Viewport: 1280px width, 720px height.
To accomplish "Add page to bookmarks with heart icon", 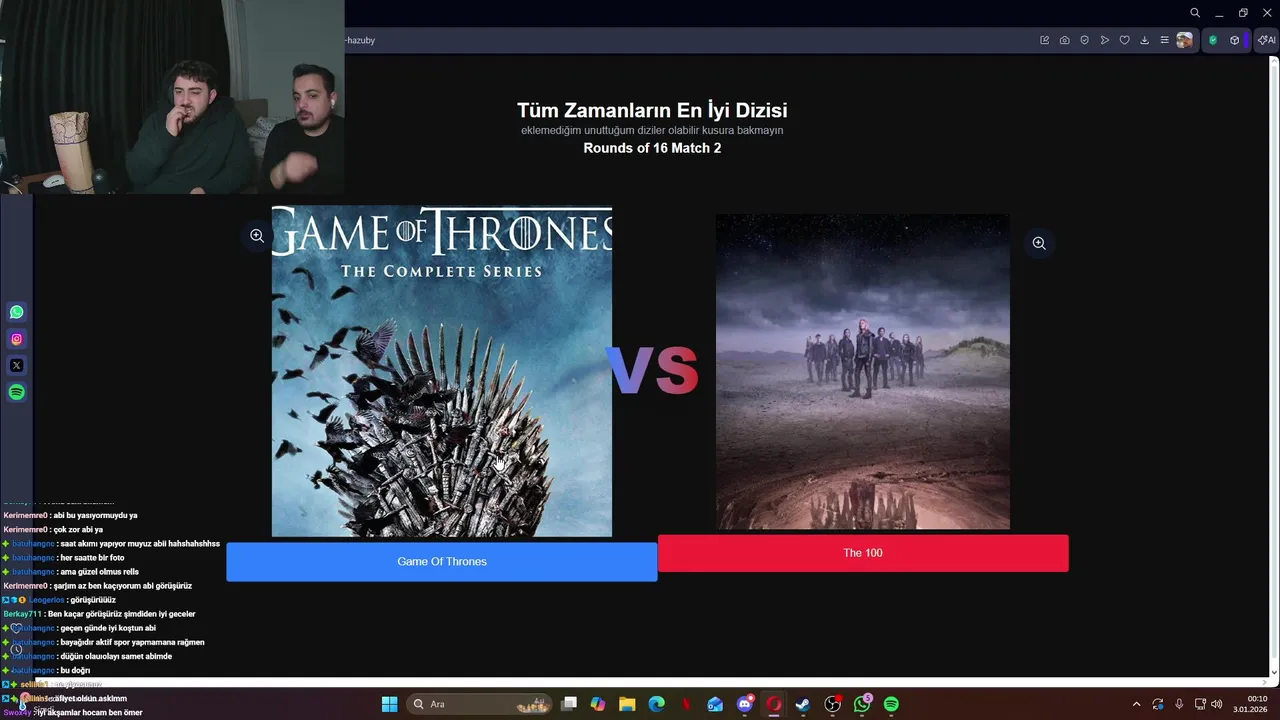I will click(x=1125, y=40).
